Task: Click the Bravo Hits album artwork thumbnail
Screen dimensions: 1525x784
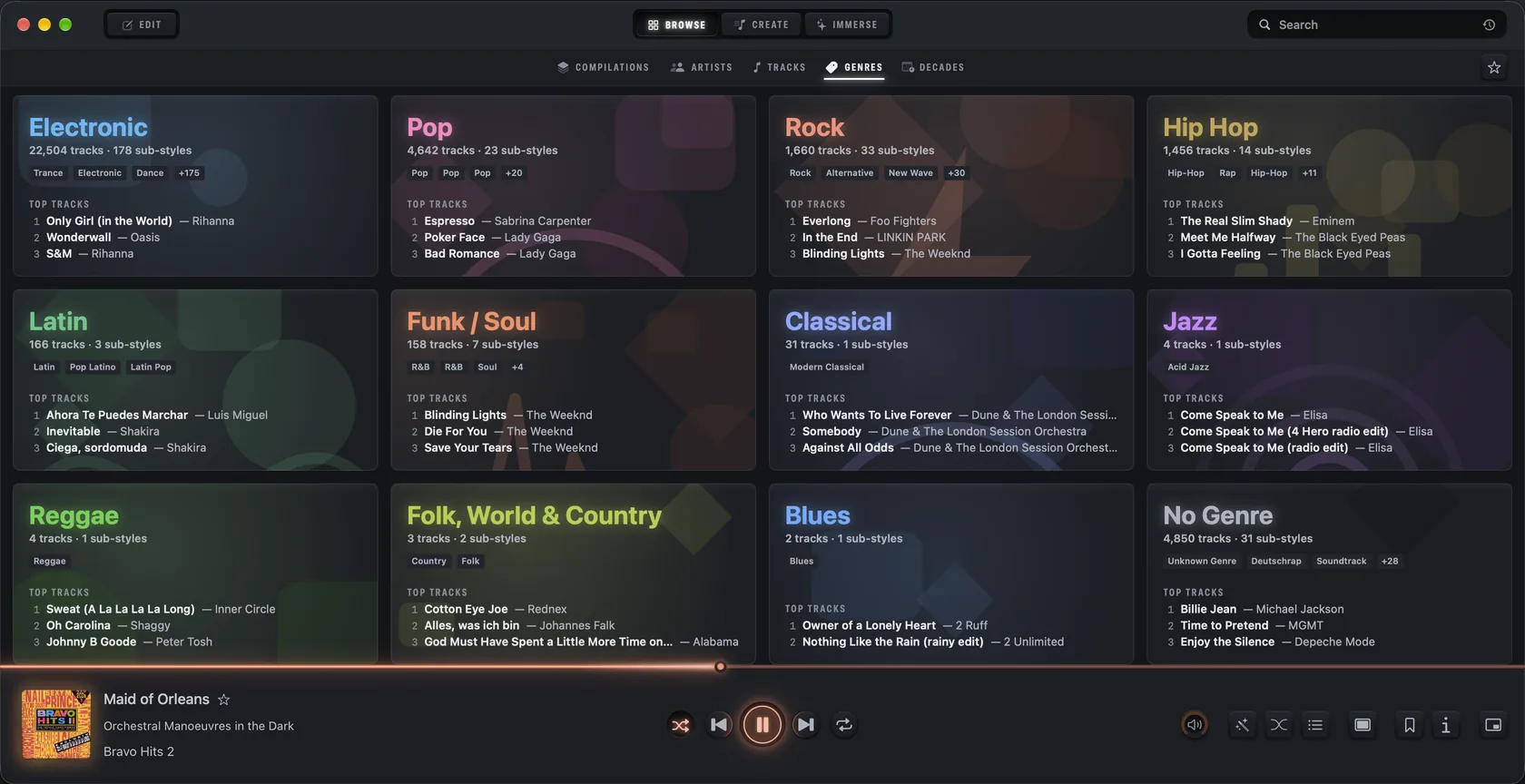Action: tap(56, 724)
